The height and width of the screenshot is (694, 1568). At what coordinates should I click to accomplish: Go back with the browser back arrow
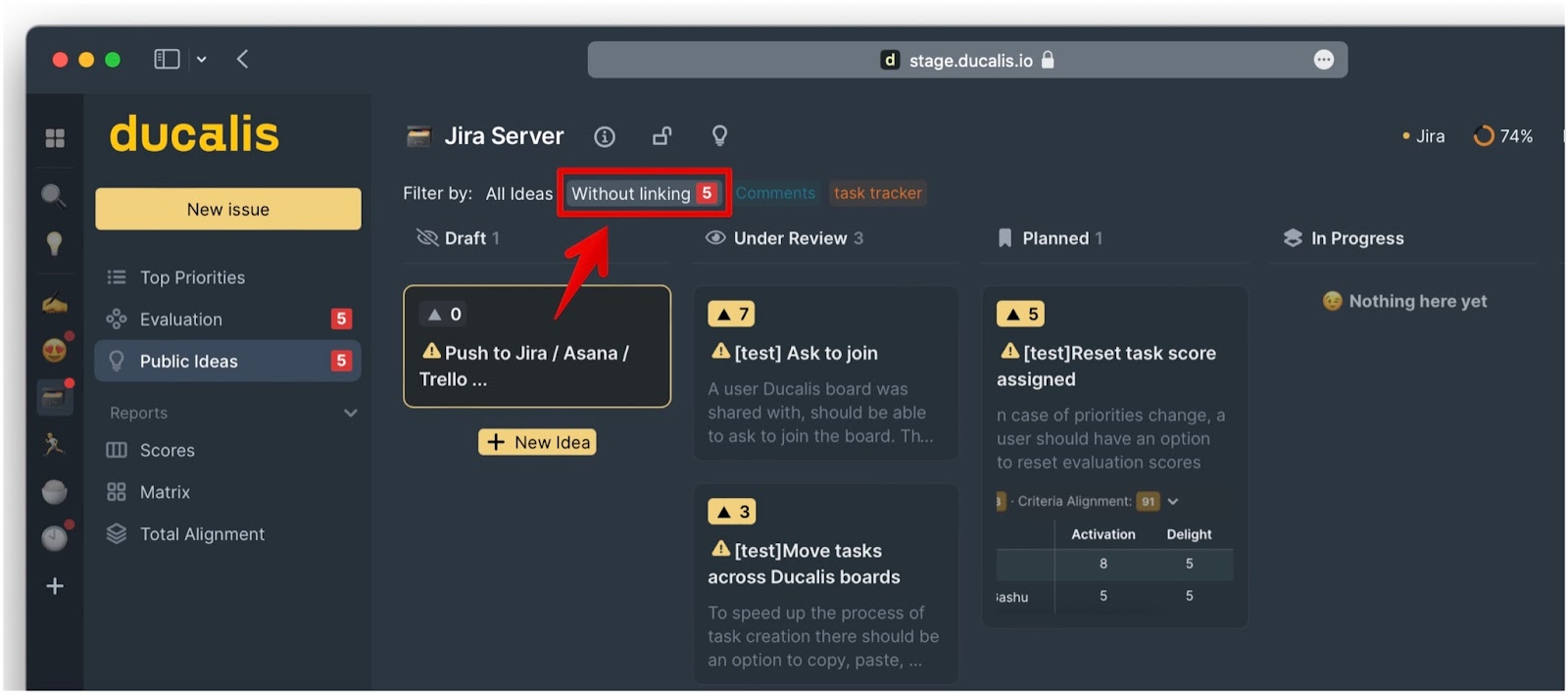click(x=242, y=59)
